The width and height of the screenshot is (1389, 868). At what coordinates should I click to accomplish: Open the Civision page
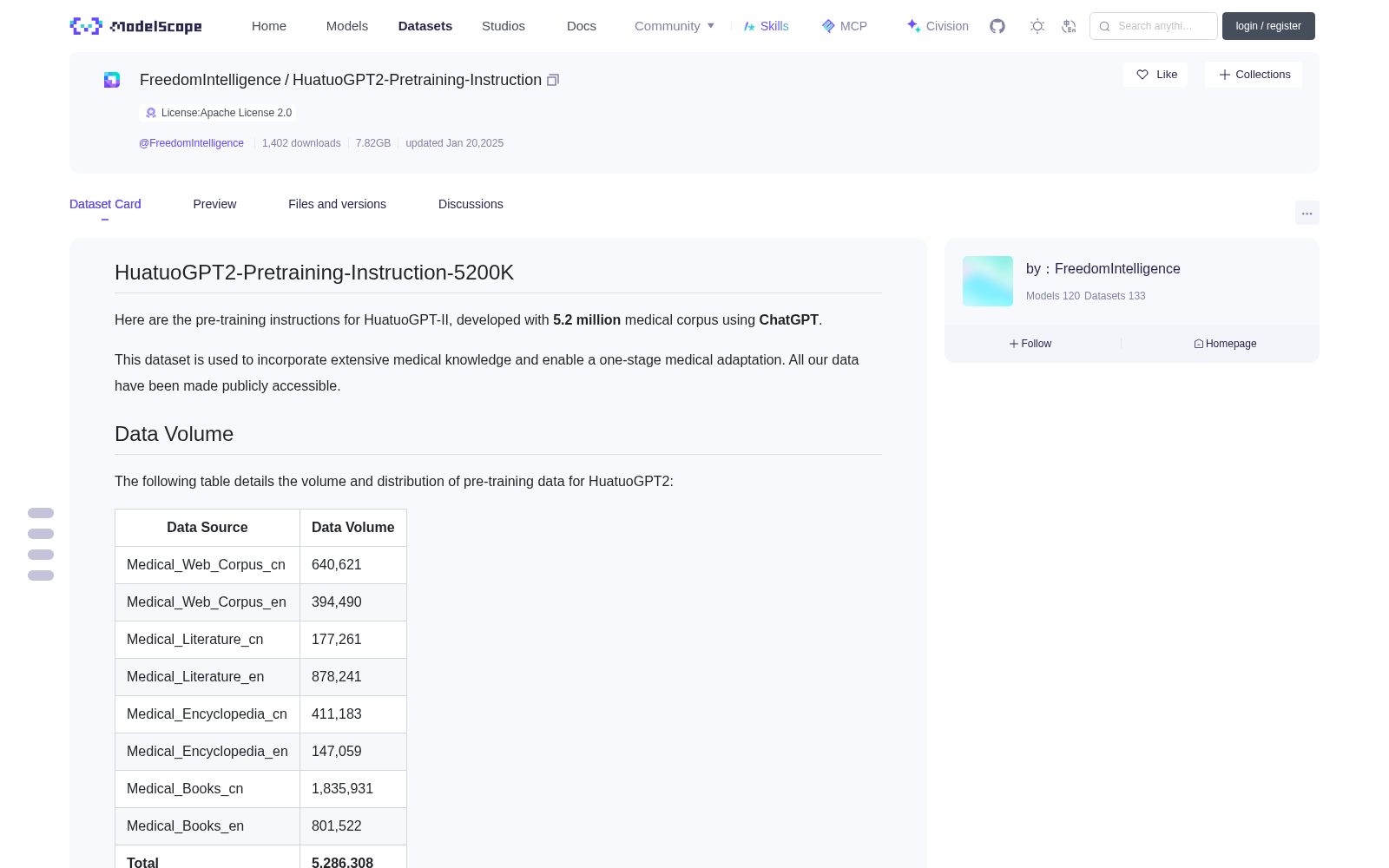pos(938,26)
